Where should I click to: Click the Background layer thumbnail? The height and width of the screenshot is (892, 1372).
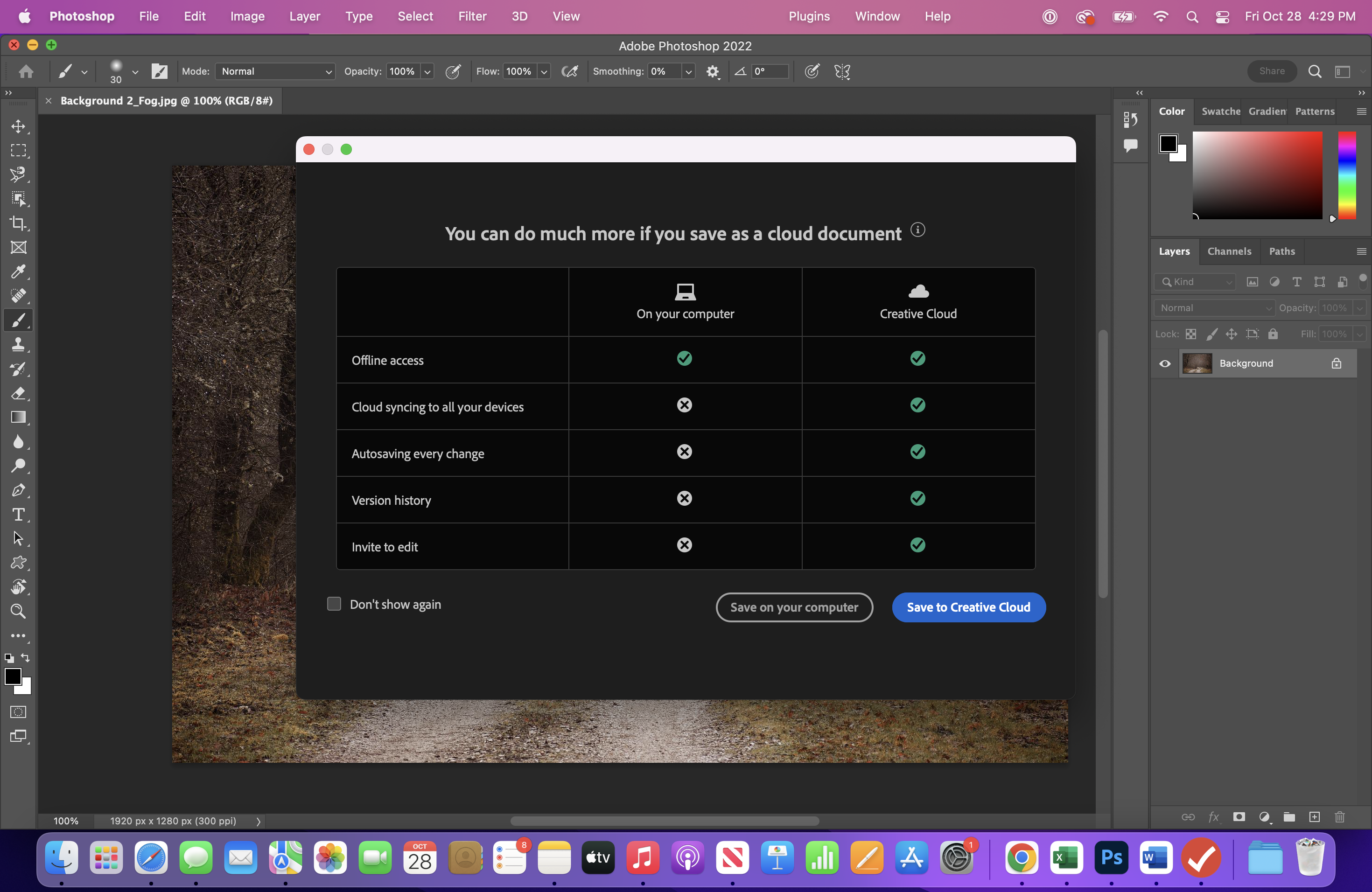tap(1196, 363)
